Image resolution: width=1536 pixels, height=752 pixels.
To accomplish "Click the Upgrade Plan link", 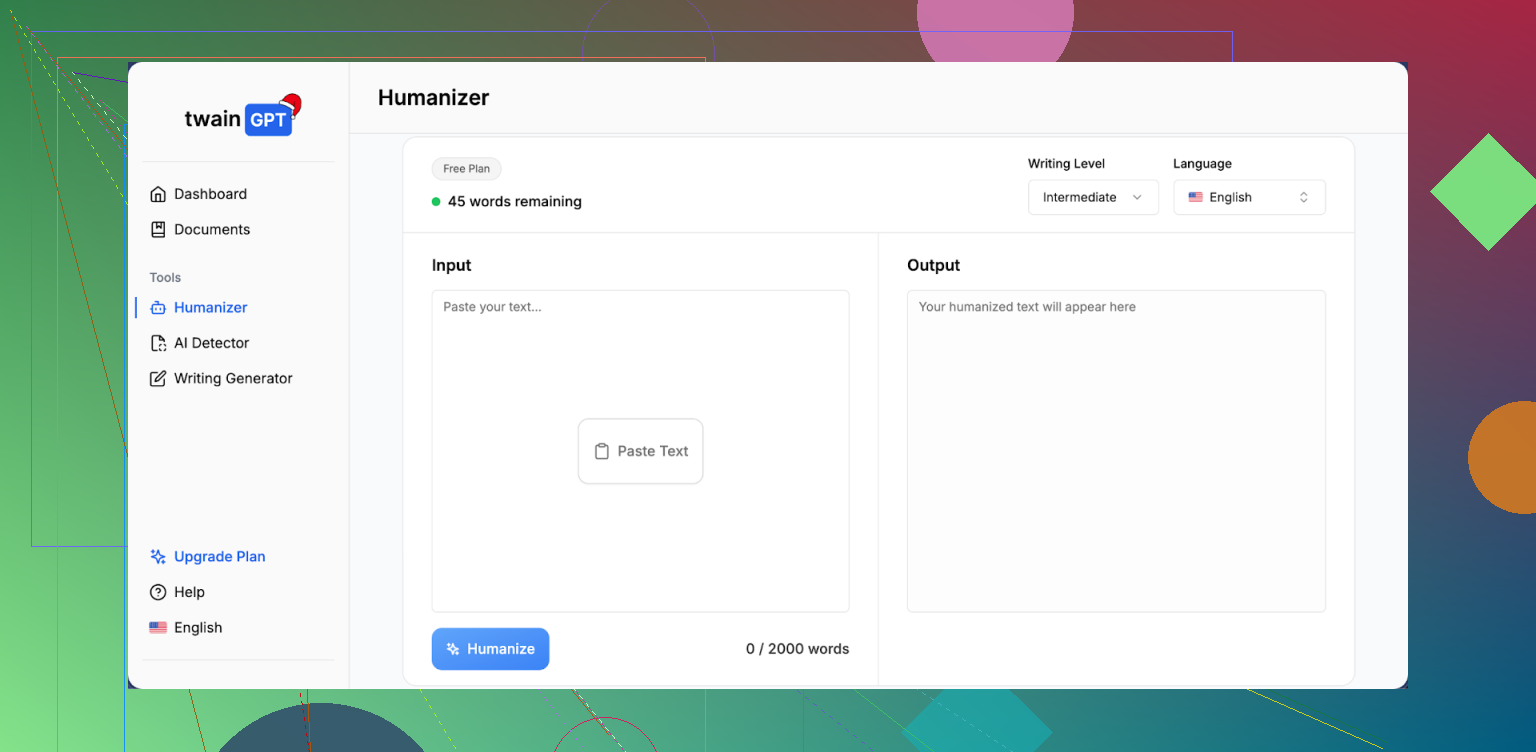I will pos(219,557).
